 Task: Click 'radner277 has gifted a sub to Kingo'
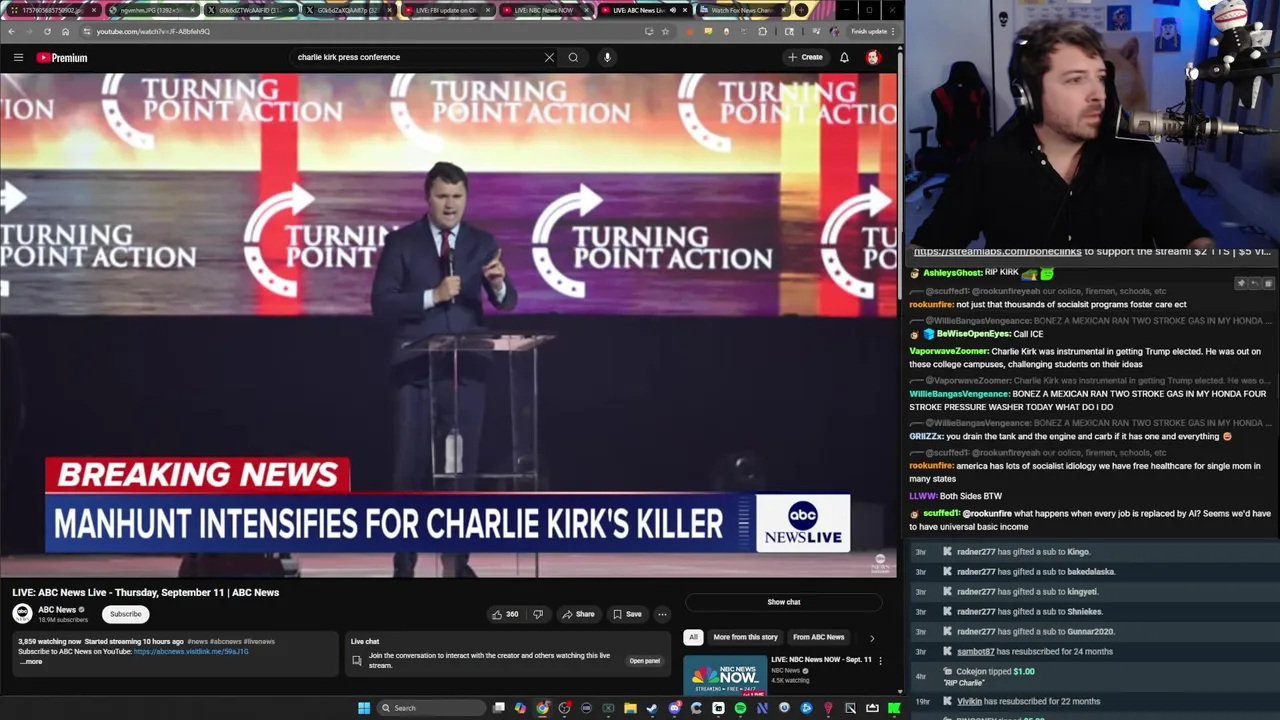click(1024, 552)
